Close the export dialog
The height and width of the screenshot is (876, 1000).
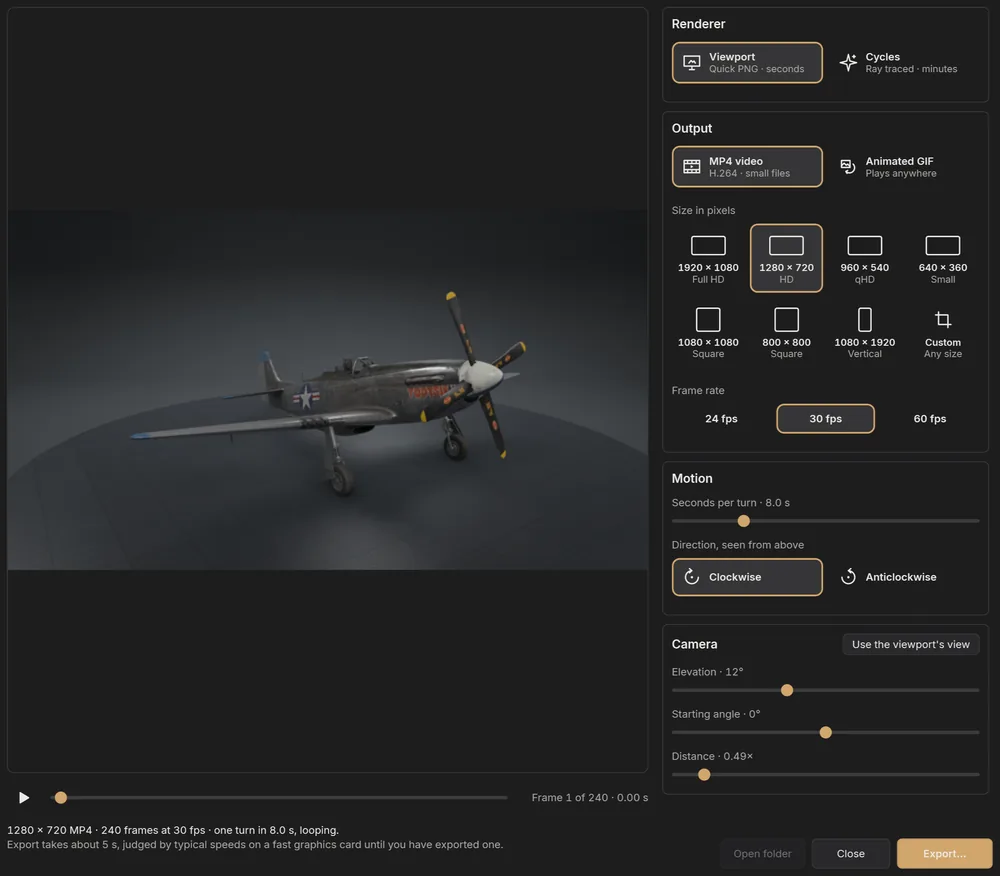[850, 854]
